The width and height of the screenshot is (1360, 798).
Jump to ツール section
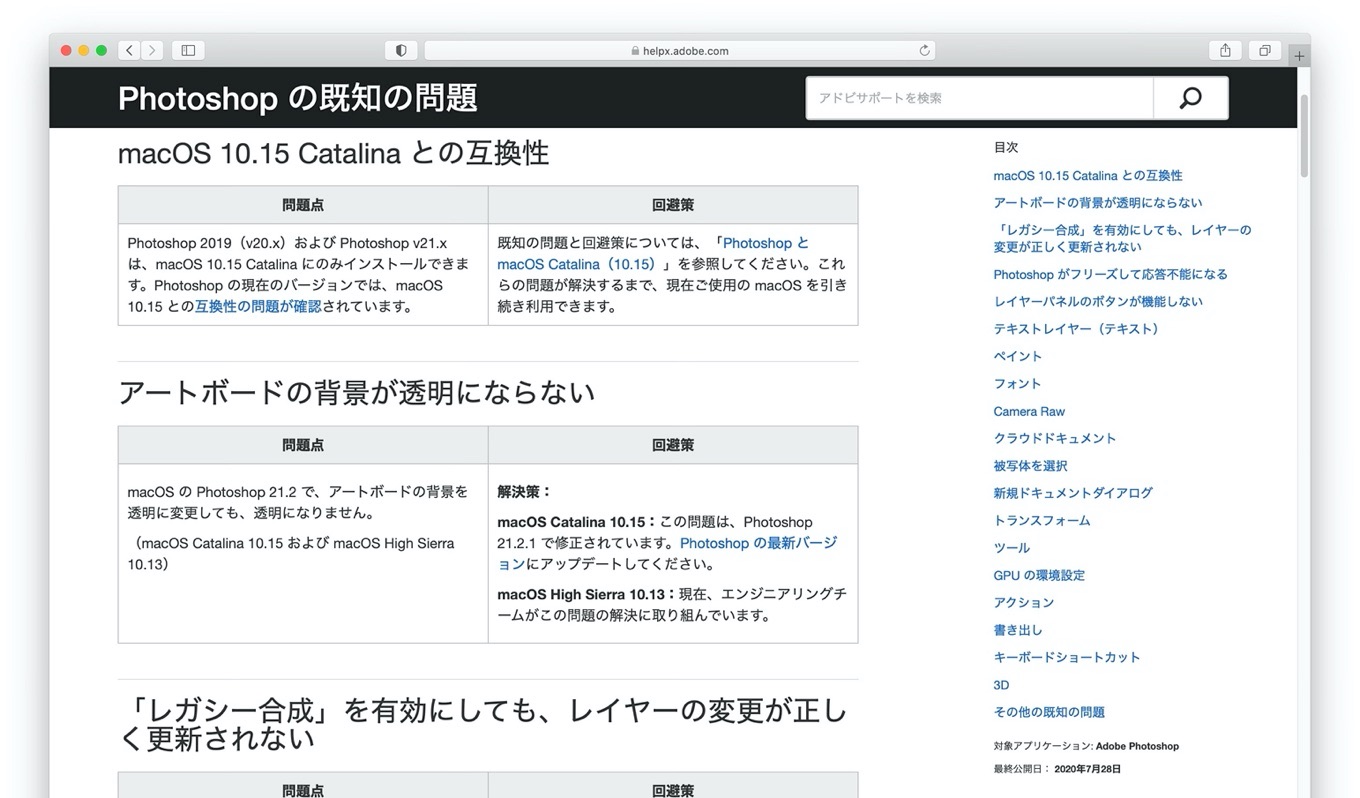(x=1012, y=548)
